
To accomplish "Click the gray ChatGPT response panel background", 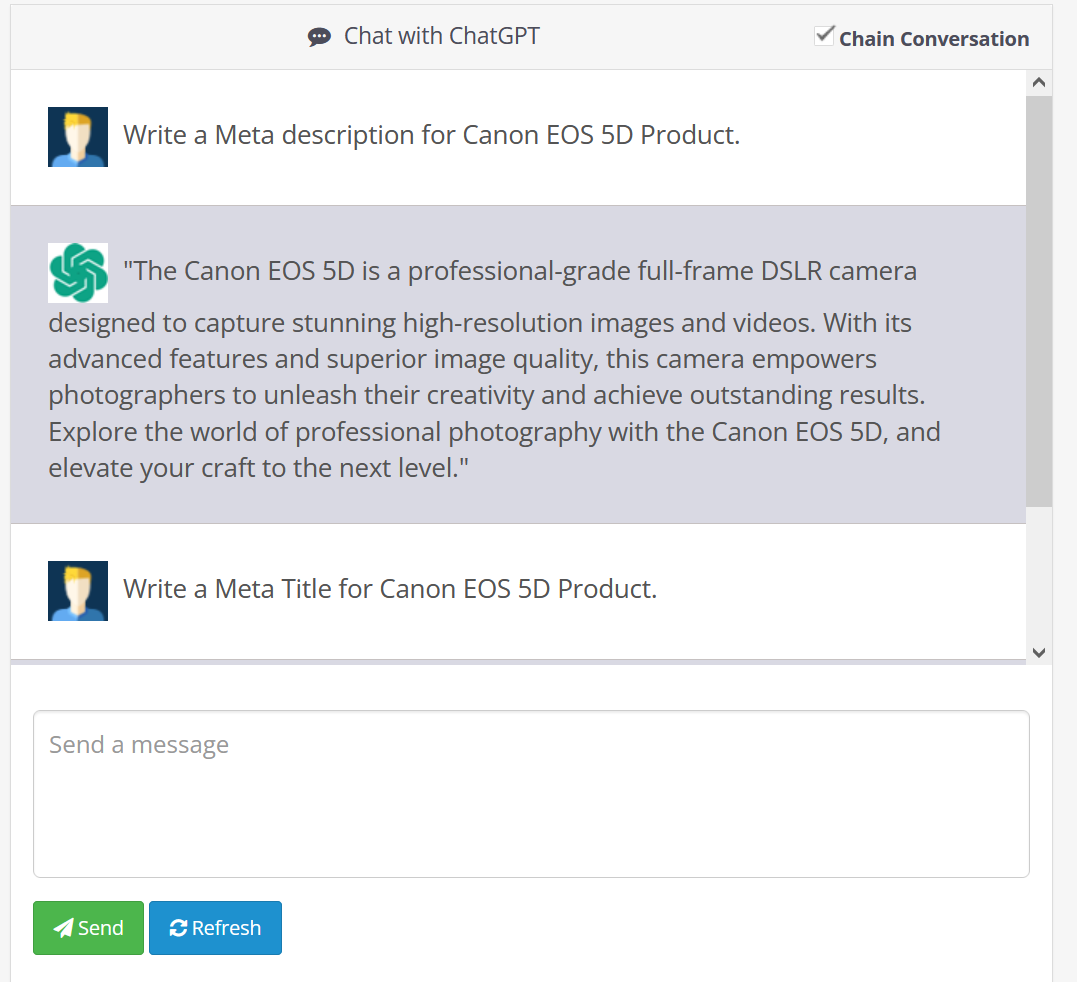I will click(x=518, y=365).
